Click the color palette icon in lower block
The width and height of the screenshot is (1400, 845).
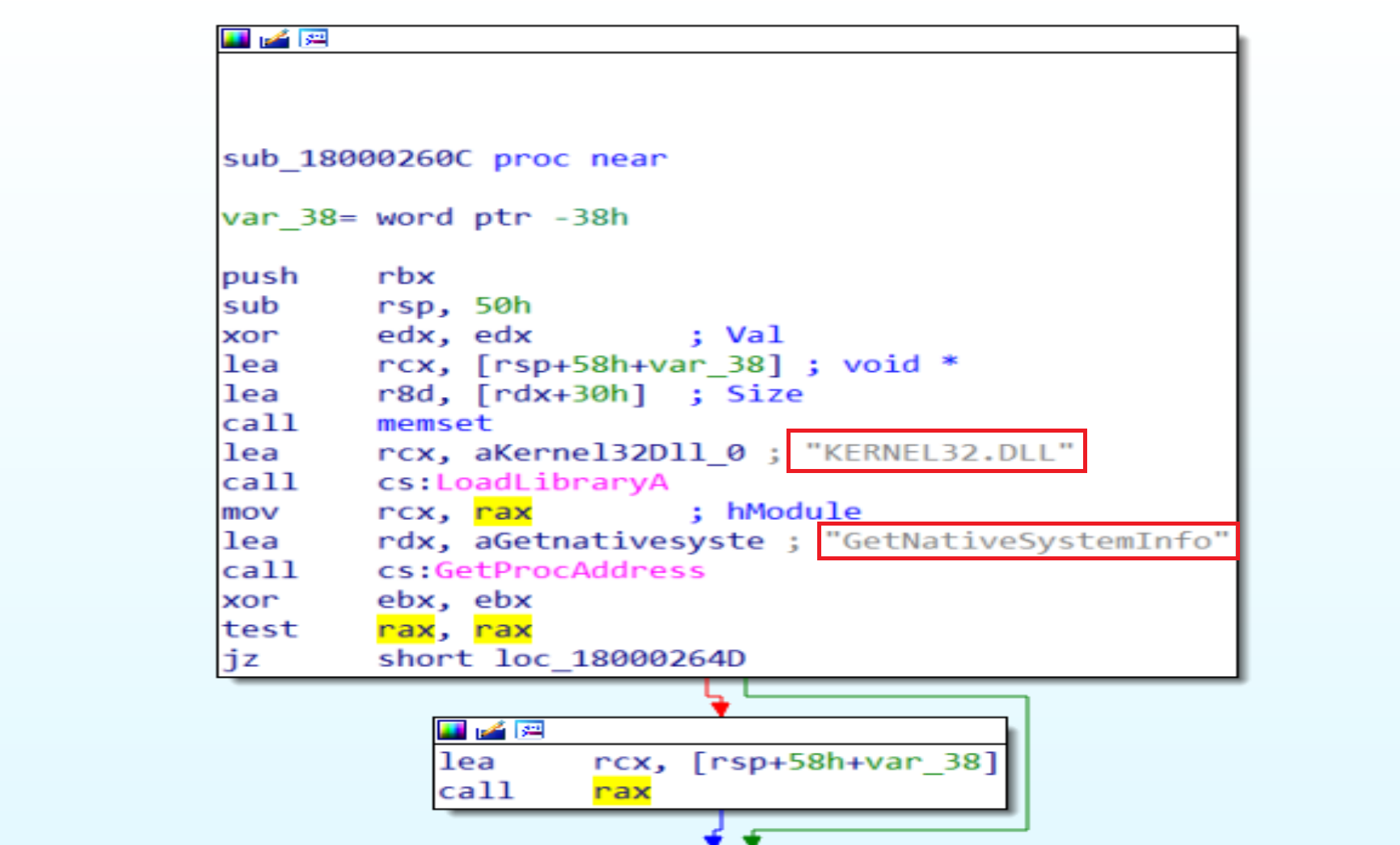(x=452, y=730)
